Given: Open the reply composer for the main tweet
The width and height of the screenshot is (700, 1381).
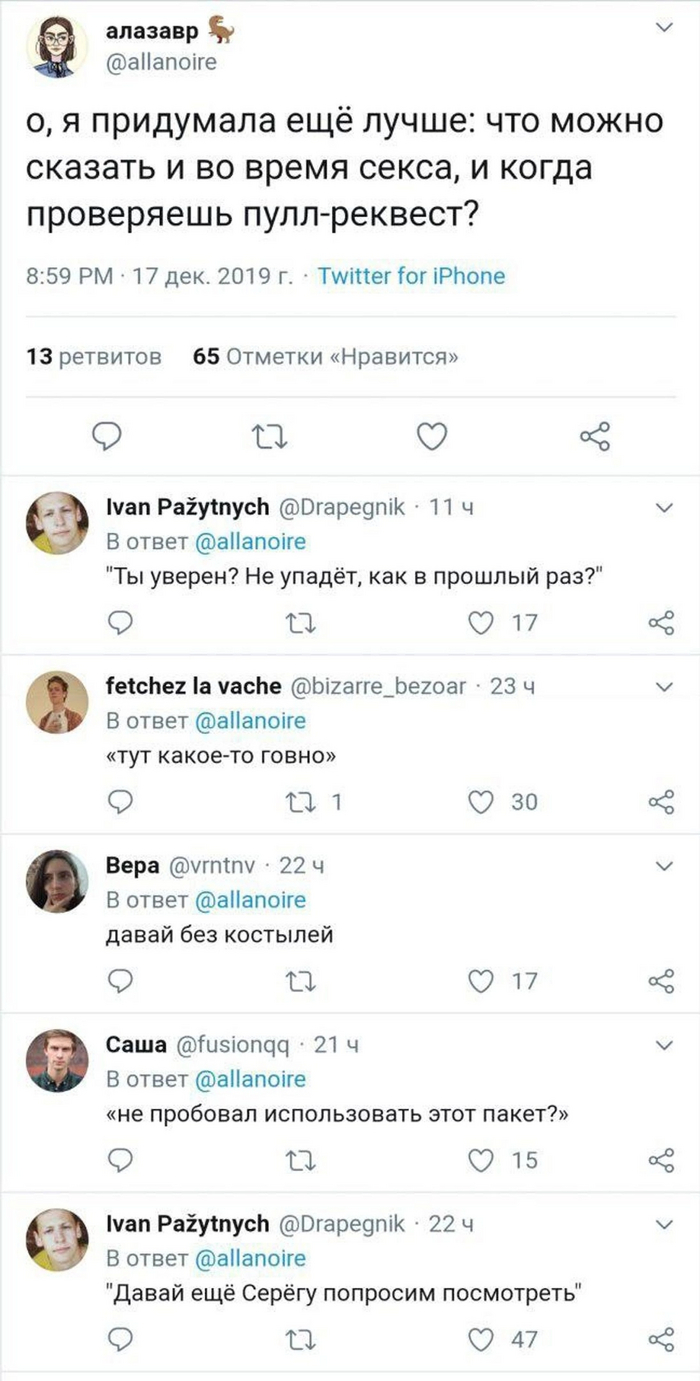Looking at the screenshot, I should (x=108, y=436).
